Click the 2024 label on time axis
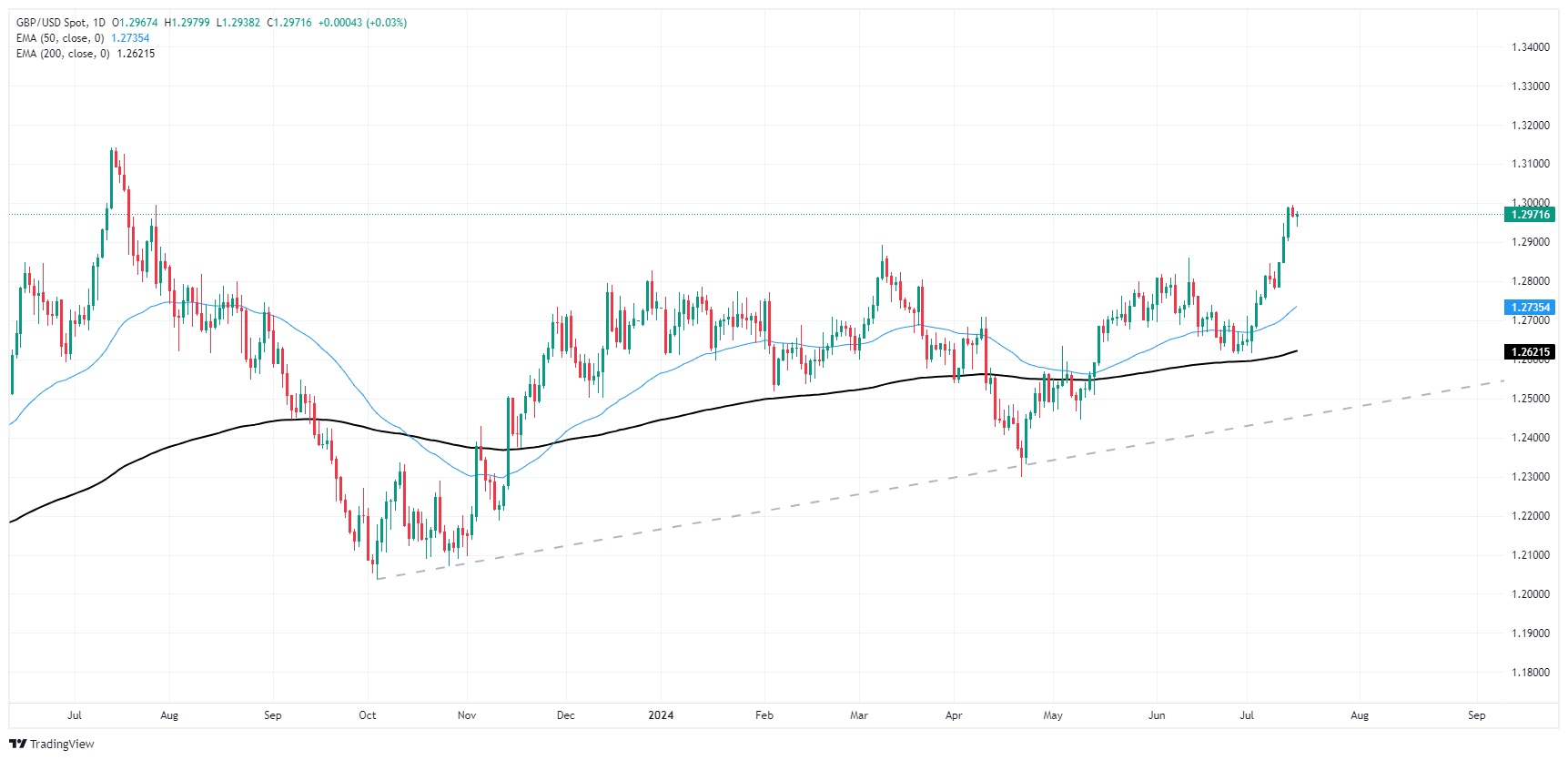 661,715
